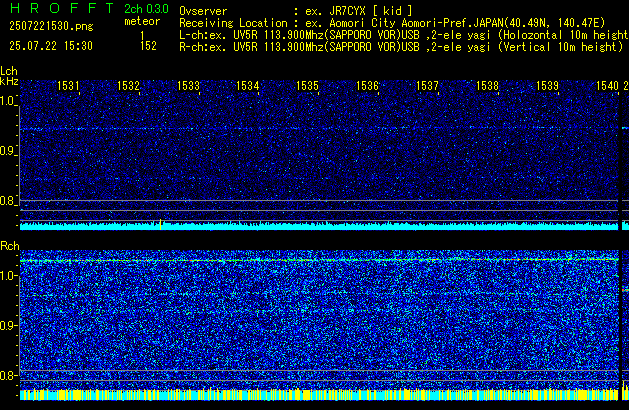This screenshot has width=629, height=410.
Task: Click the 1535 time marker
Action: point(307,86)
